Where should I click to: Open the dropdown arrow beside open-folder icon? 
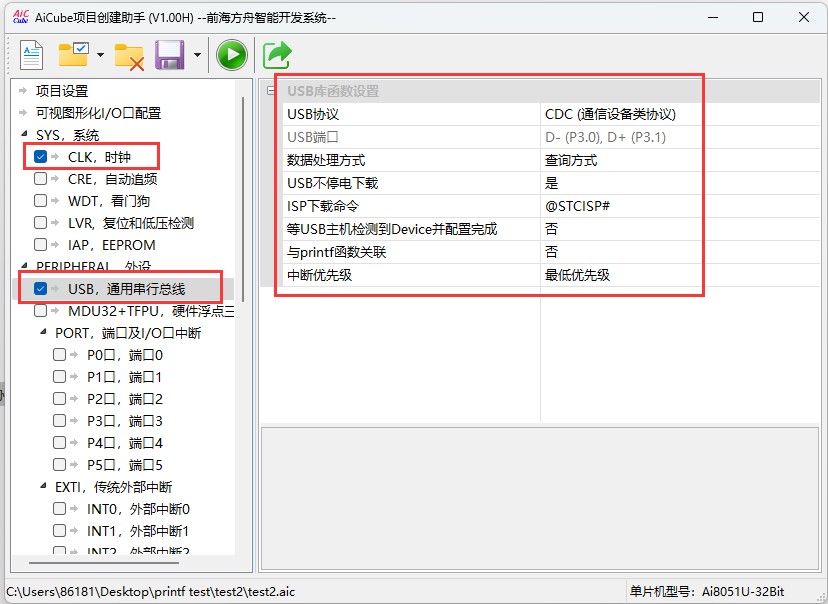100,54
